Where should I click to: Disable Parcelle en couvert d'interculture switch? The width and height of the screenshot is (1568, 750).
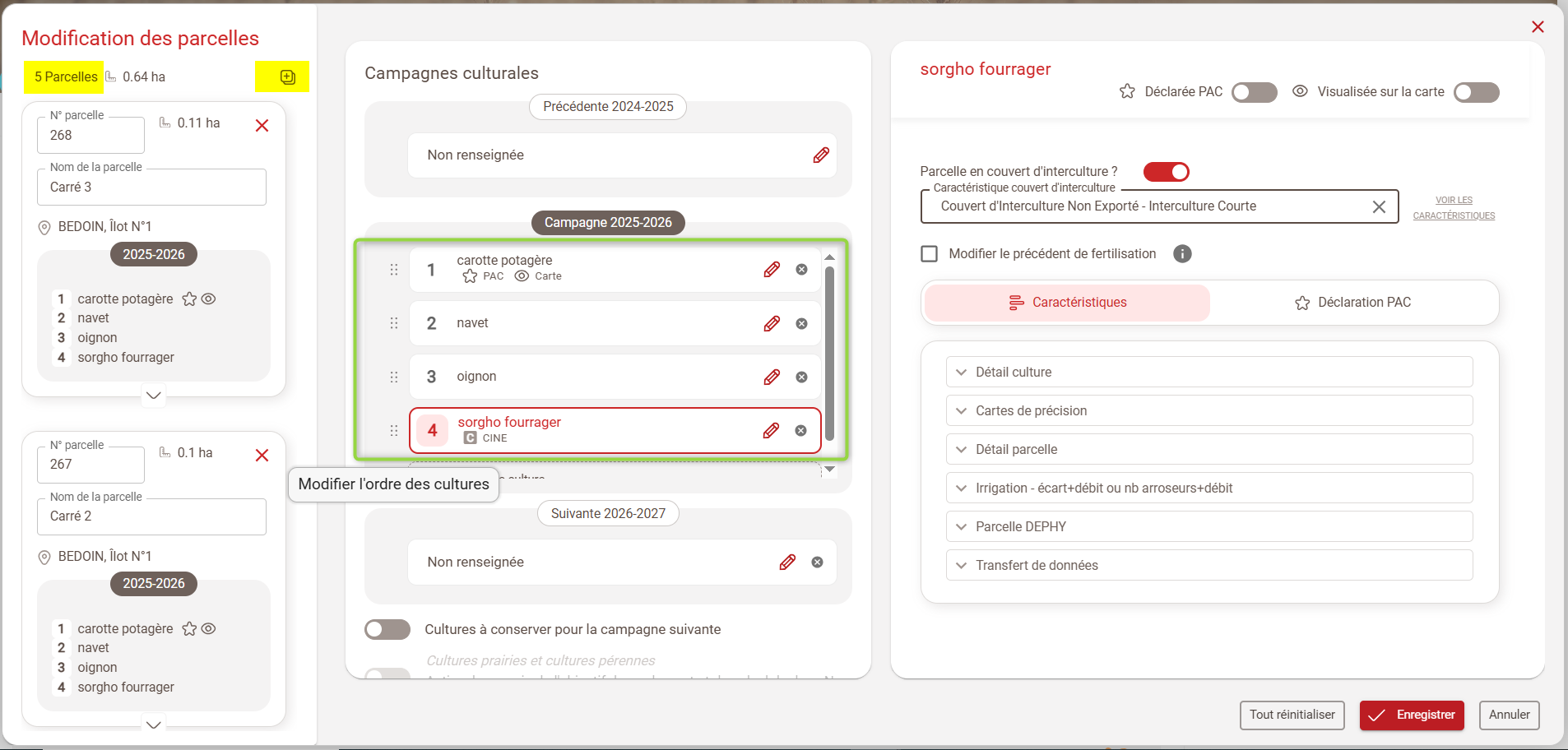pos(1166,172)
